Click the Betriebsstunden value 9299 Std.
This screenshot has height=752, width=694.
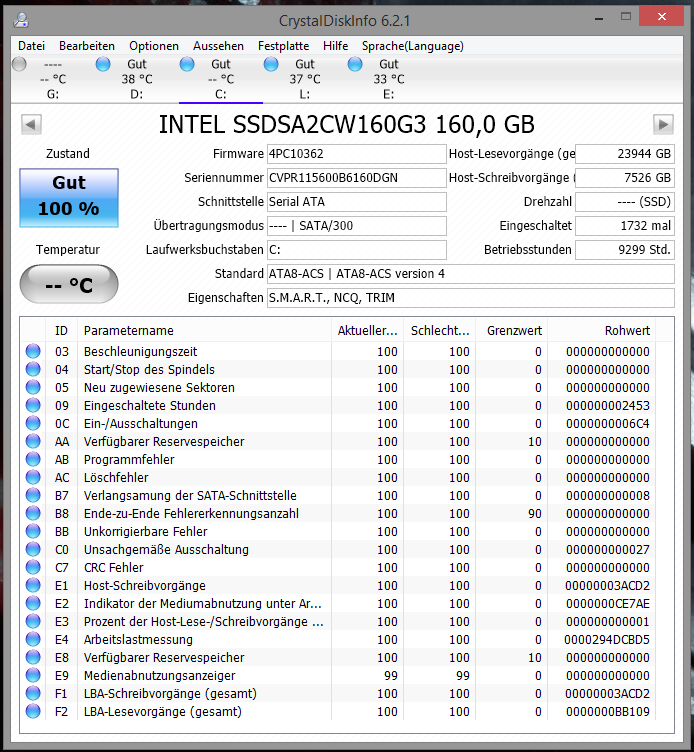(625, 250)
